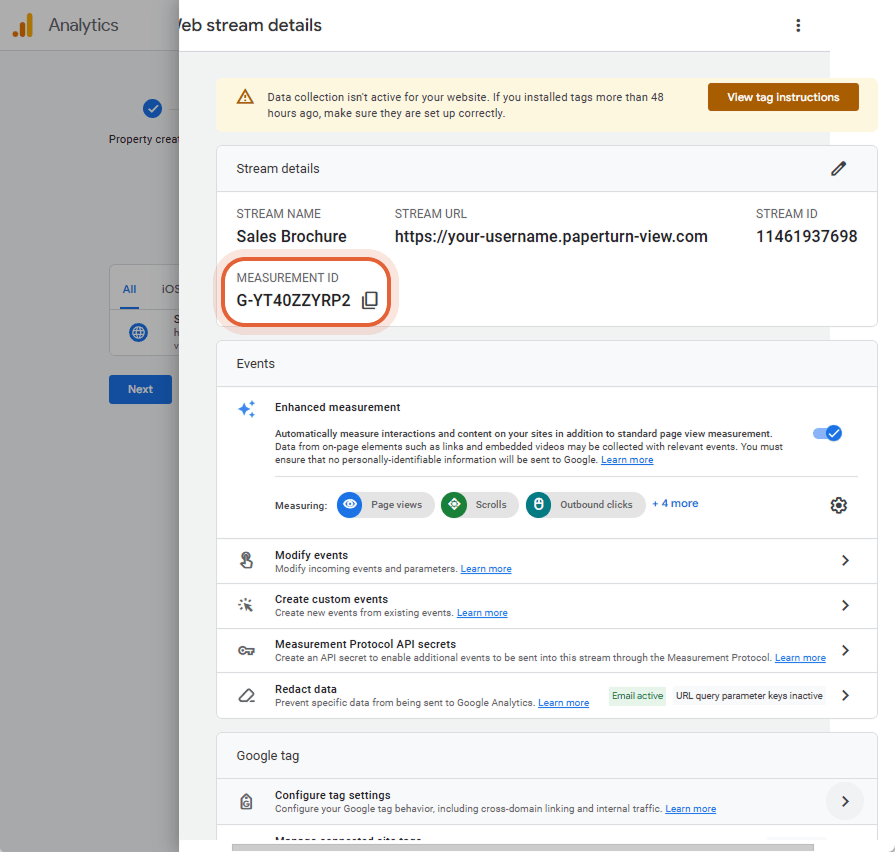Switch to the All platforms tab

(130, 289)
